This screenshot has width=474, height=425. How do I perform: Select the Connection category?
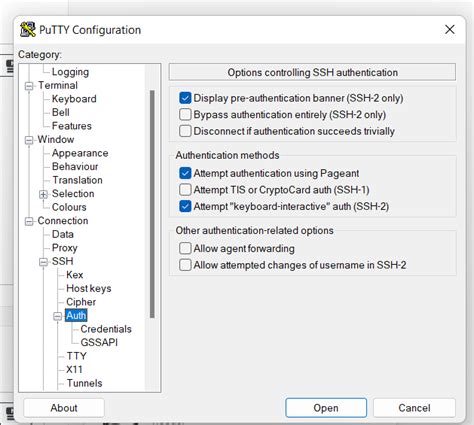coord(63,221)
